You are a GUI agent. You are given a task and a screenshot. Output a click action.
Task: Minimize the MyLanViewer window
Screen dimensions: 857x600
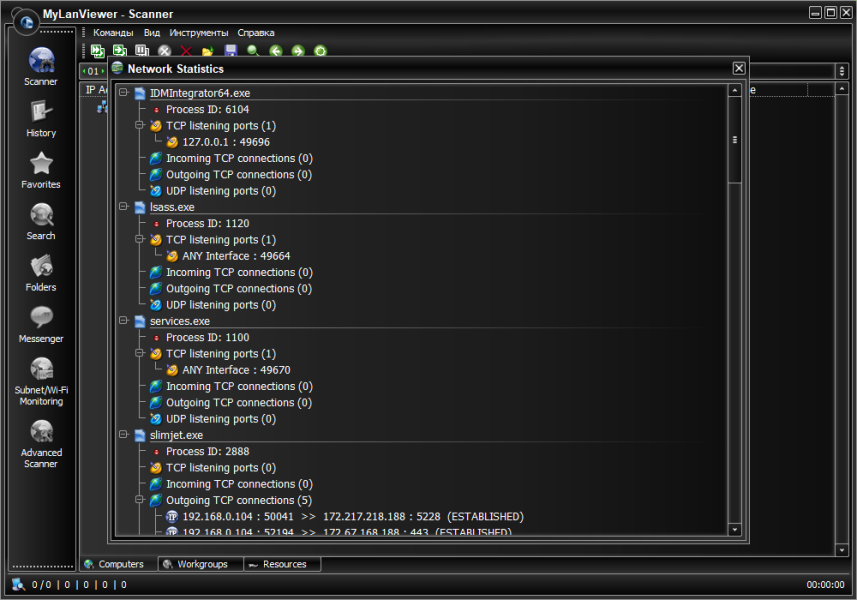point(815,13)
